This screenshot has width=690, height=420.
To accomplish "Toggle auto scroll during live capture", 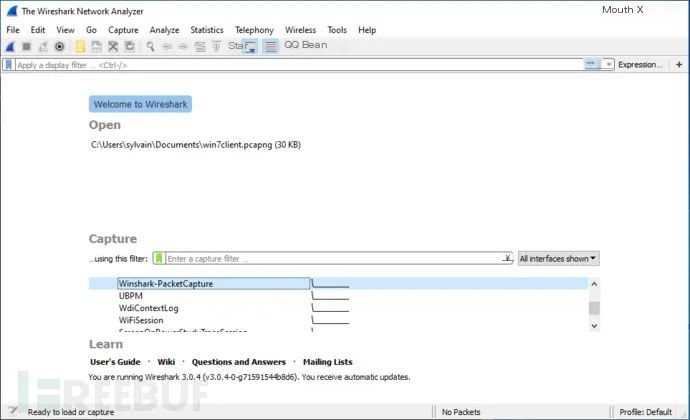I will (250, 46).
